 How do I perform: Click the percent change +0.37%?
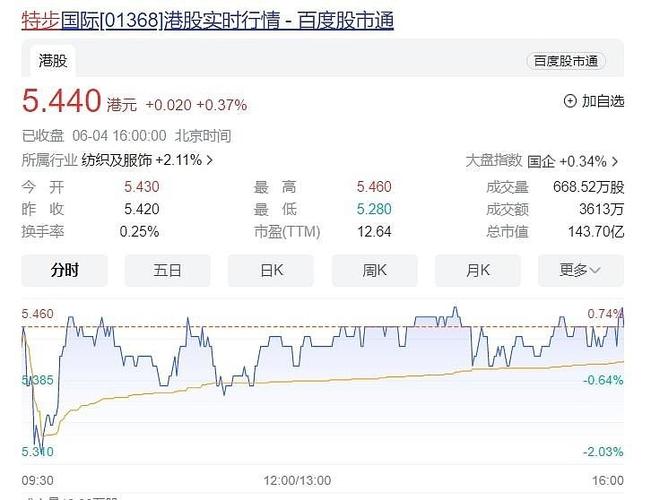point(222,105)
